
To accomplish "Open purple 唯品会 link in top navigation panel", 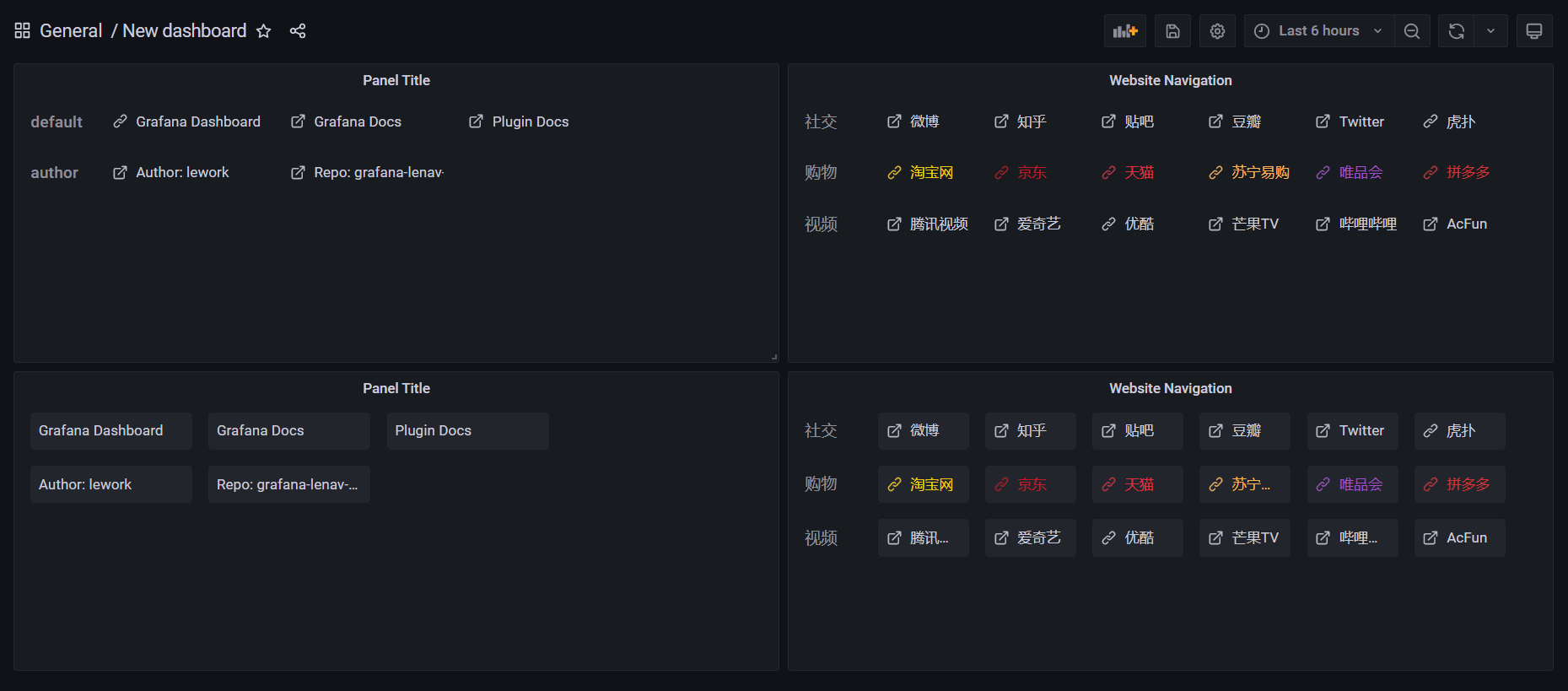I will click(1350, 172).
